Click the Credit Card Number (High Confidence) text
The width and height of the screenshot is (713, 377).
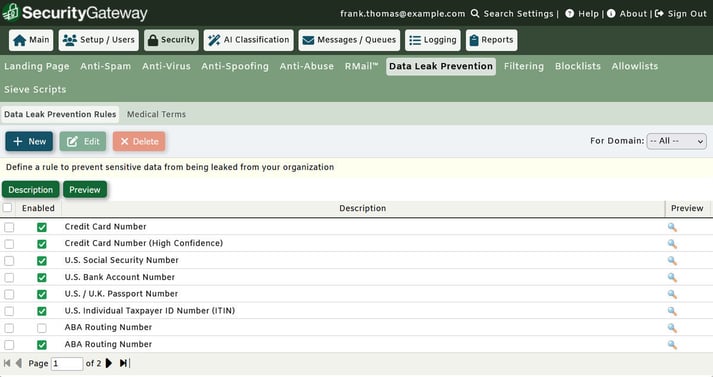tap(144, 243)
